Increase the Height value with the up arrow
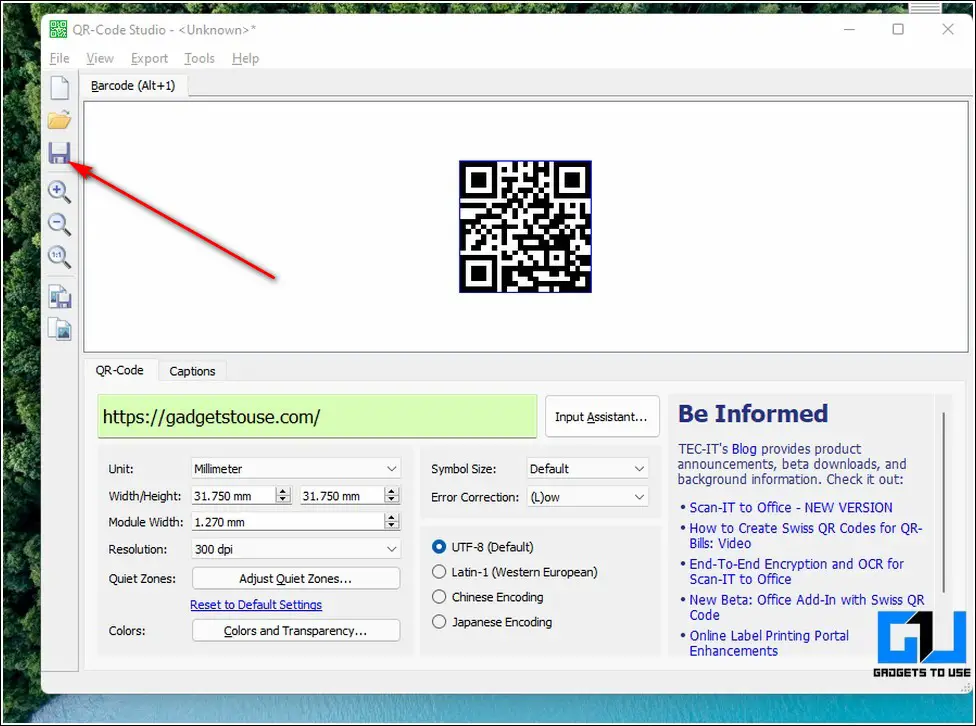 click(392, 491)
